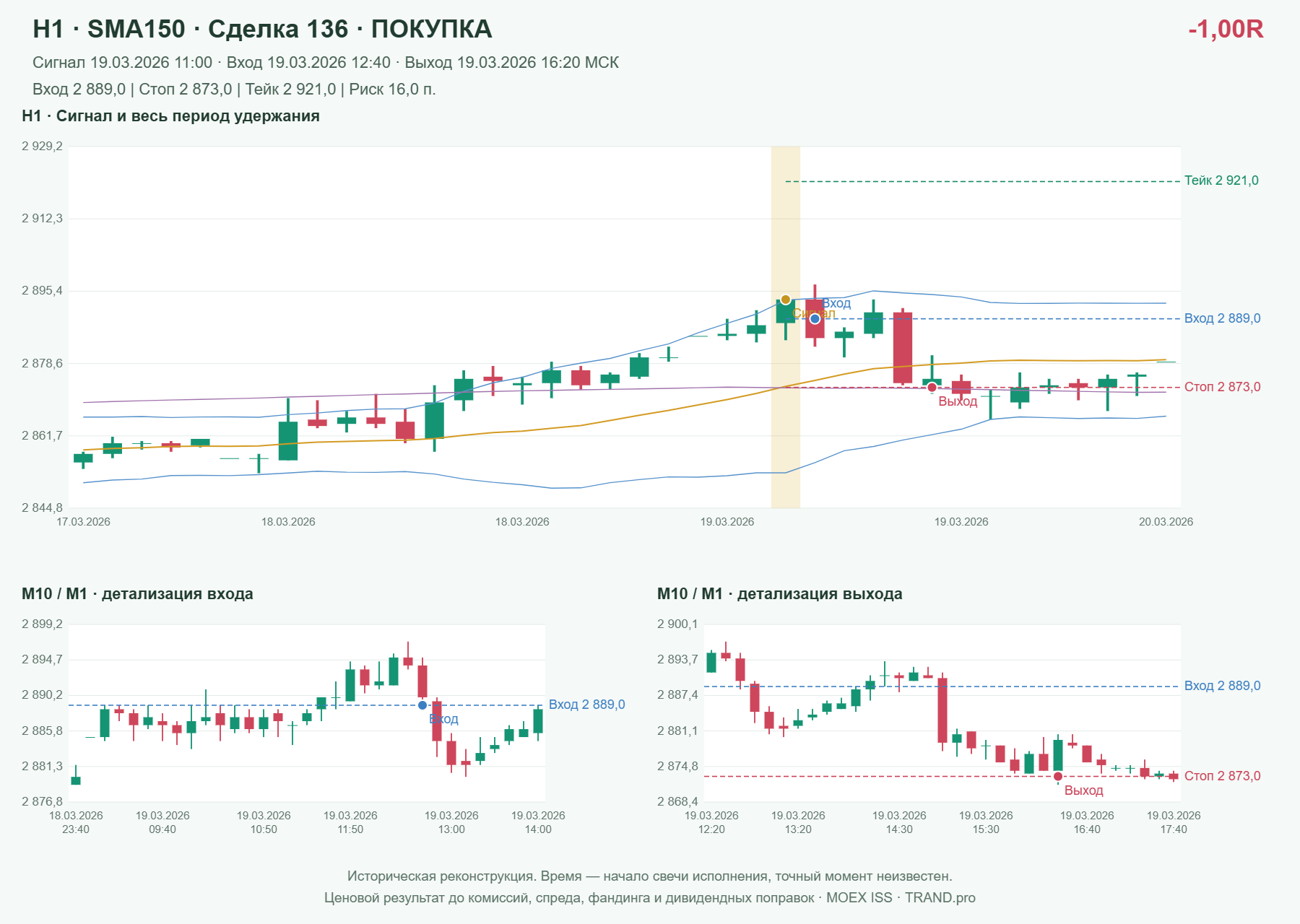Click the 20.03.2026 date label on H1 axis

click(1166, 522)
